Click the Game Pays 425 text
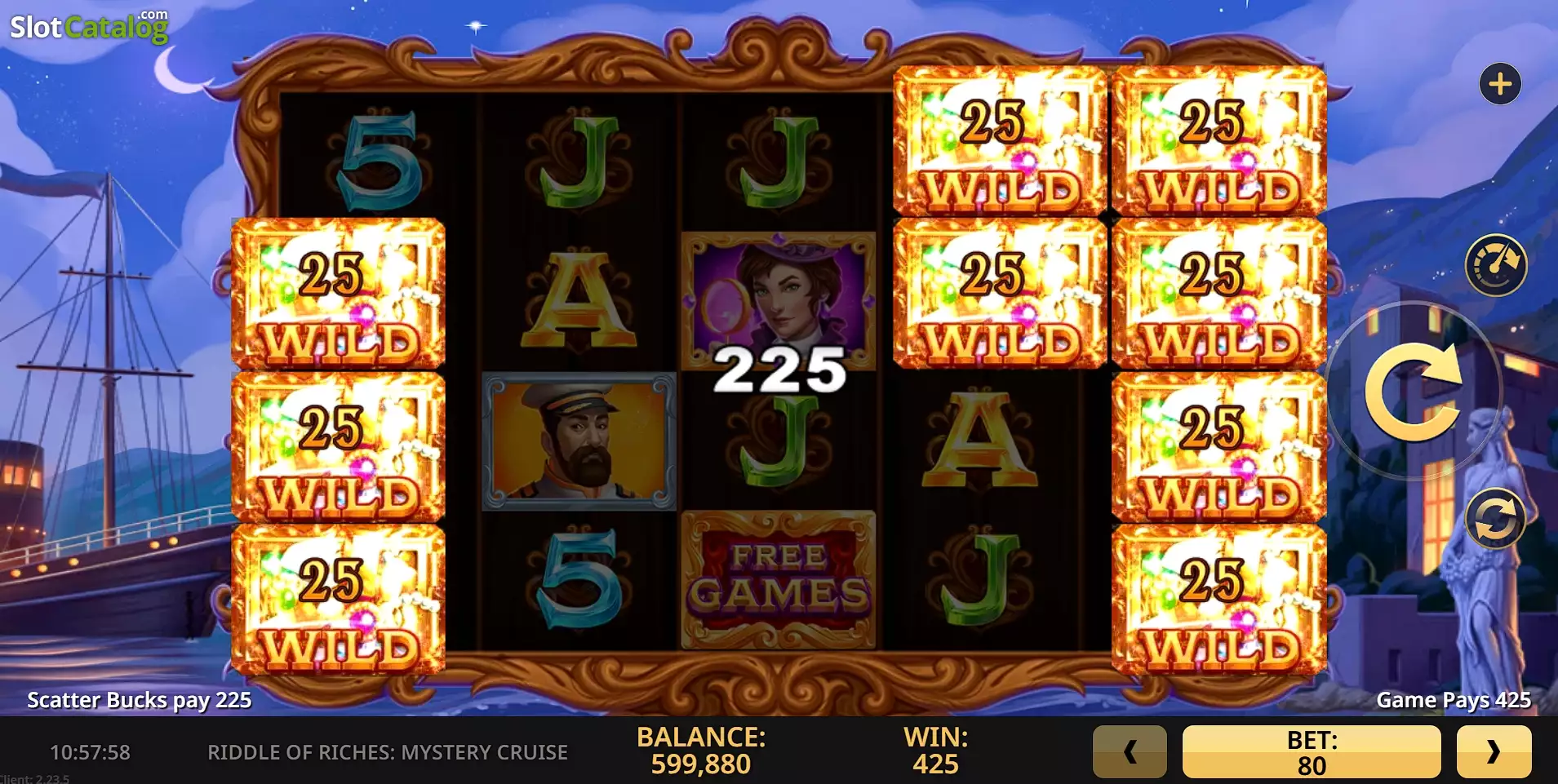This screenshot has height=784, width=1558. pyautogui.click(x=1454, y=700)
